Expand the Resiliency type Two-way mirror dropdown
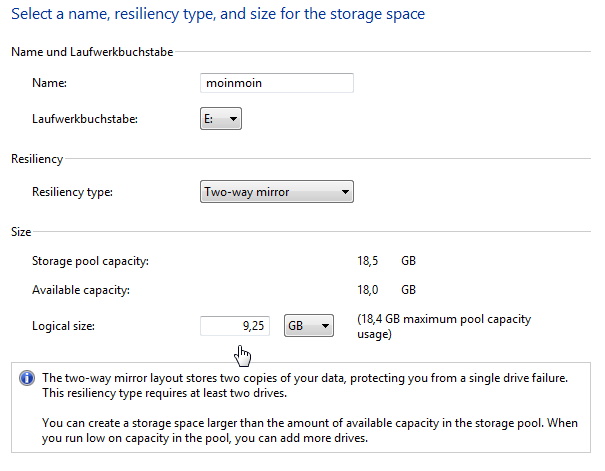This screenshot has width=605, height=471. 277,192
